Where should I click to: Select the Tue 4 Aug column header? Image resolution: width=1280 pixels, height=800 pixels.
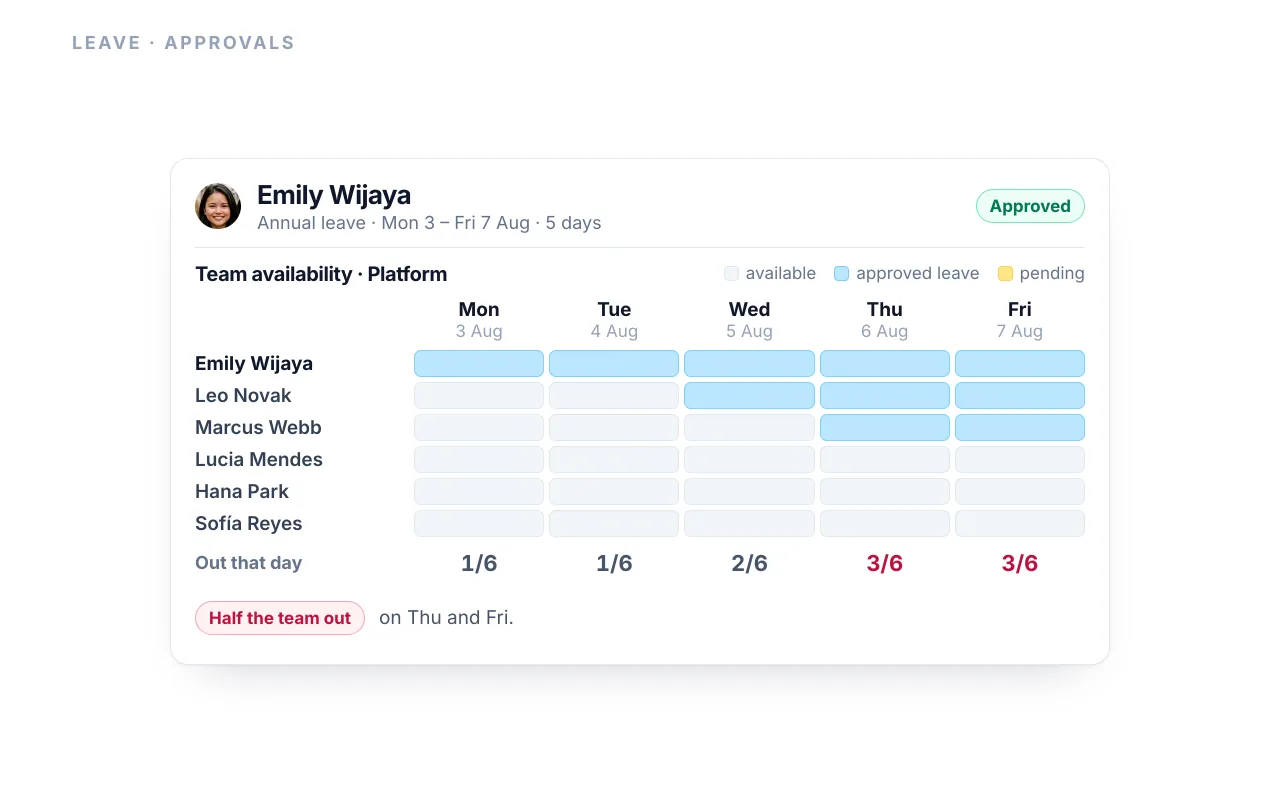[x=614, y=320]
